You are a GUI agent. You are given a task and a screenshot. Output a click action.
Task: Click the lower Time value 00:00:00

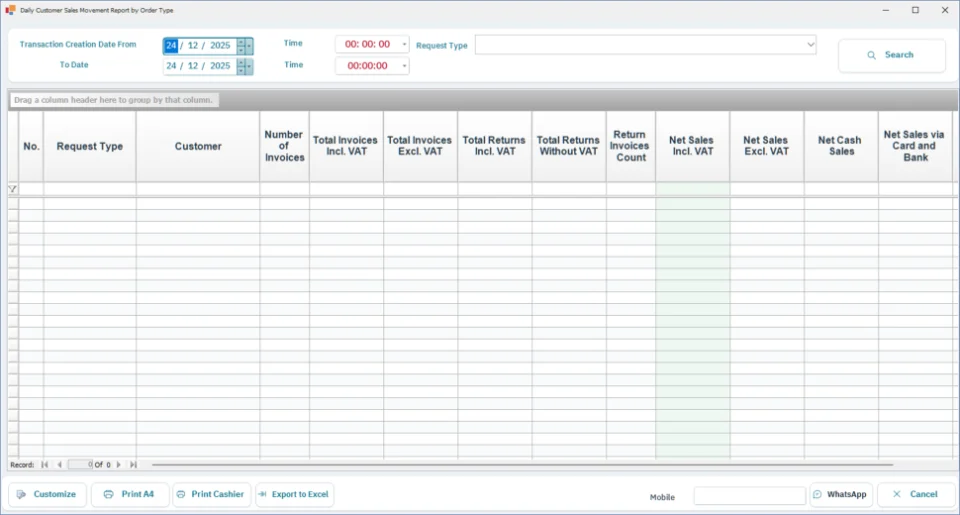(367, 66)
